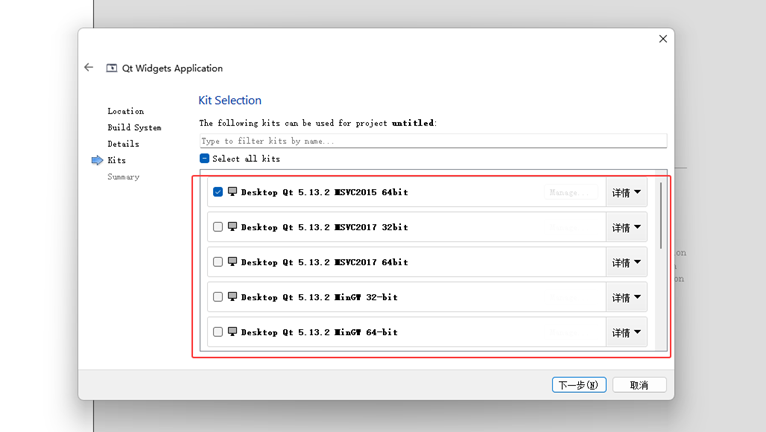Expand 详情 for MinGW 64-bit kit
The width and height of the screenshot is (766, 432).
626,332
